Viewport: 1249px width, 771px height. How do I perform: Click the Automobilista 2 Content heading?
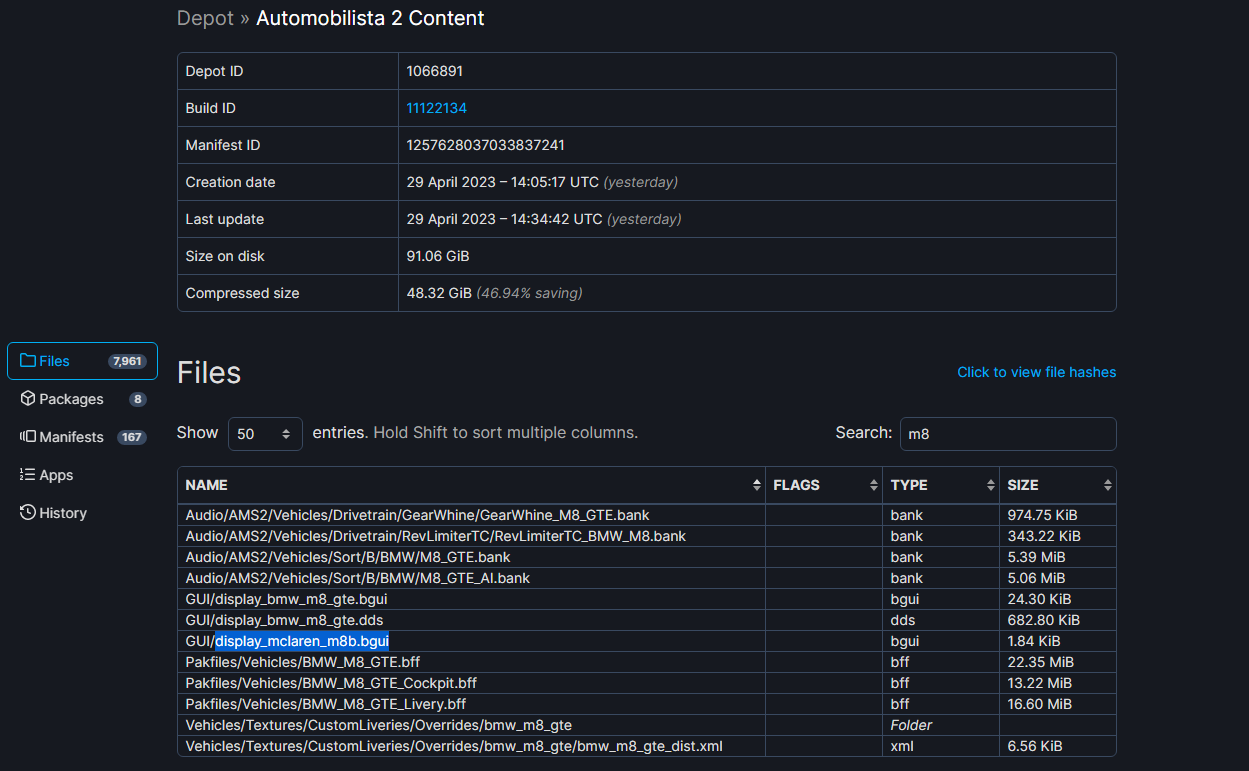coord(370,18)
